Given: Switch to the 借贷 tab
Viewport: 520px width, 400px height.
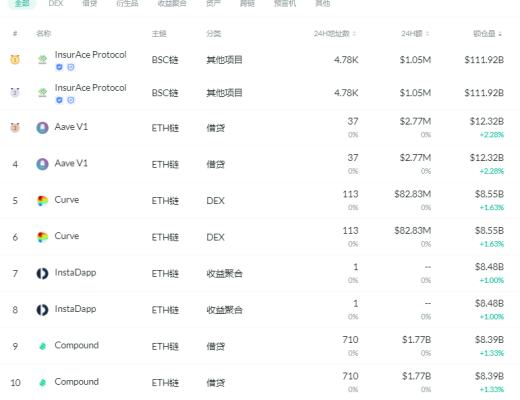Looking at the screenshot, I should click(89, 3).
